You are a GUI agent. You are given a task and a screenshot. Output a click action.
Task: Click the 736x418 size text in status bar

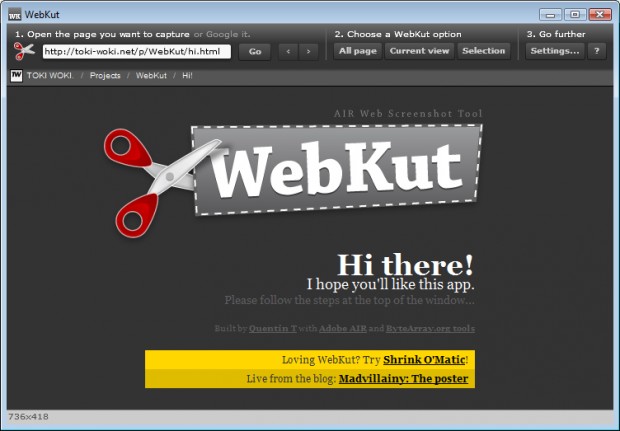pyautogui.click(x=28, y=417)
